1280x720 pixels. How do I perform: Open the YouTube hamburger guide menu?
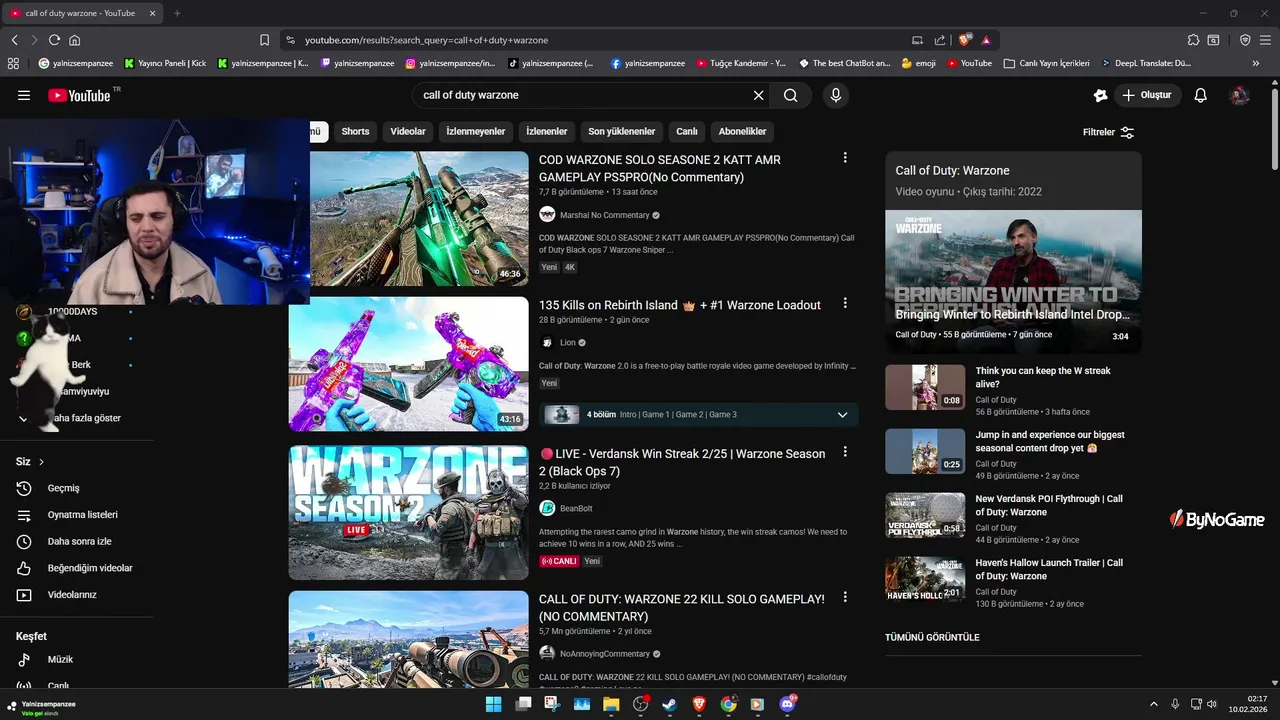tap(24, 95)
